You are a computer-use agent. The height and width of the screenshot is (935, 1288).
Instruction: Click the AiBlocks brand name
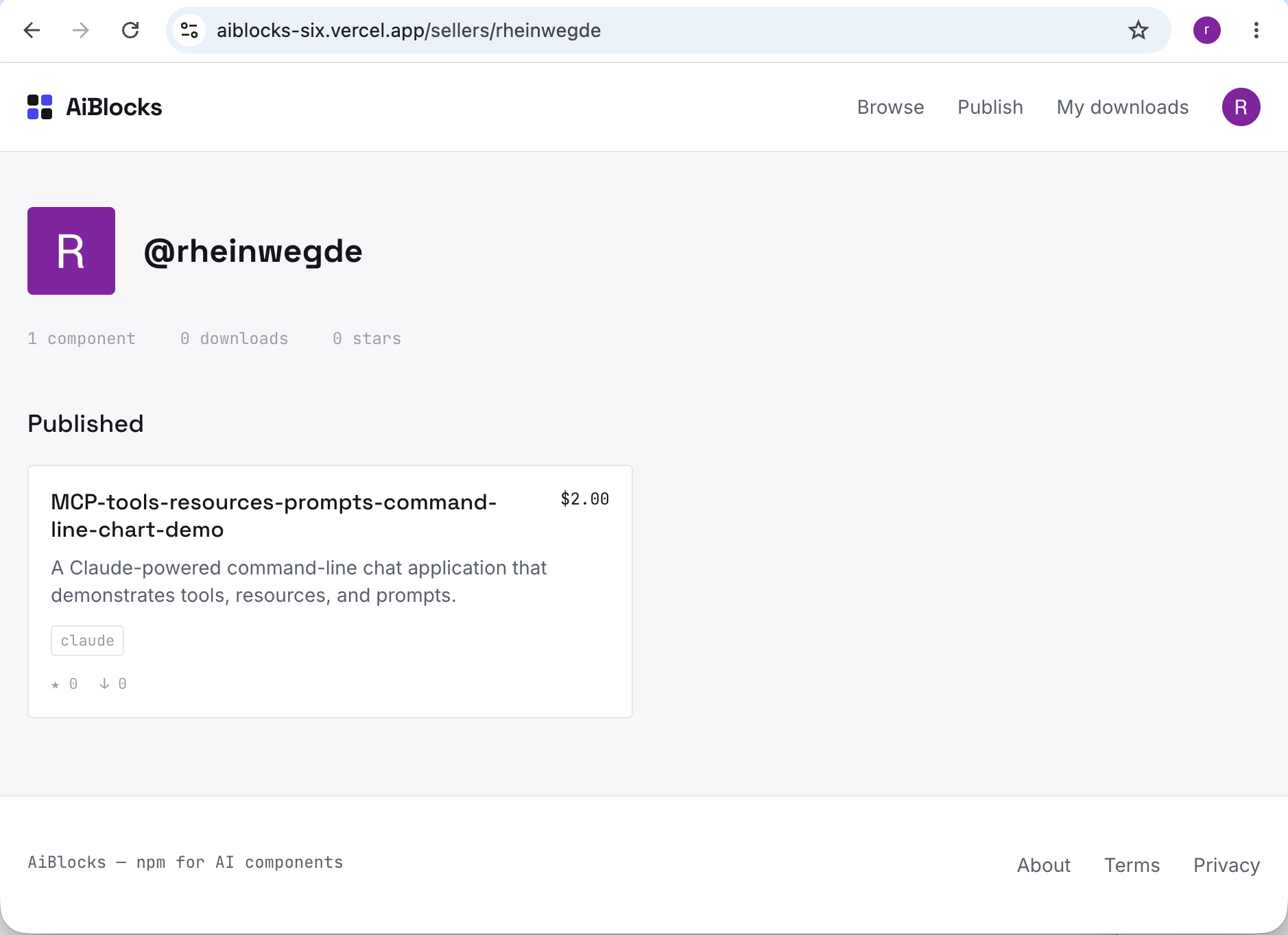114,107
